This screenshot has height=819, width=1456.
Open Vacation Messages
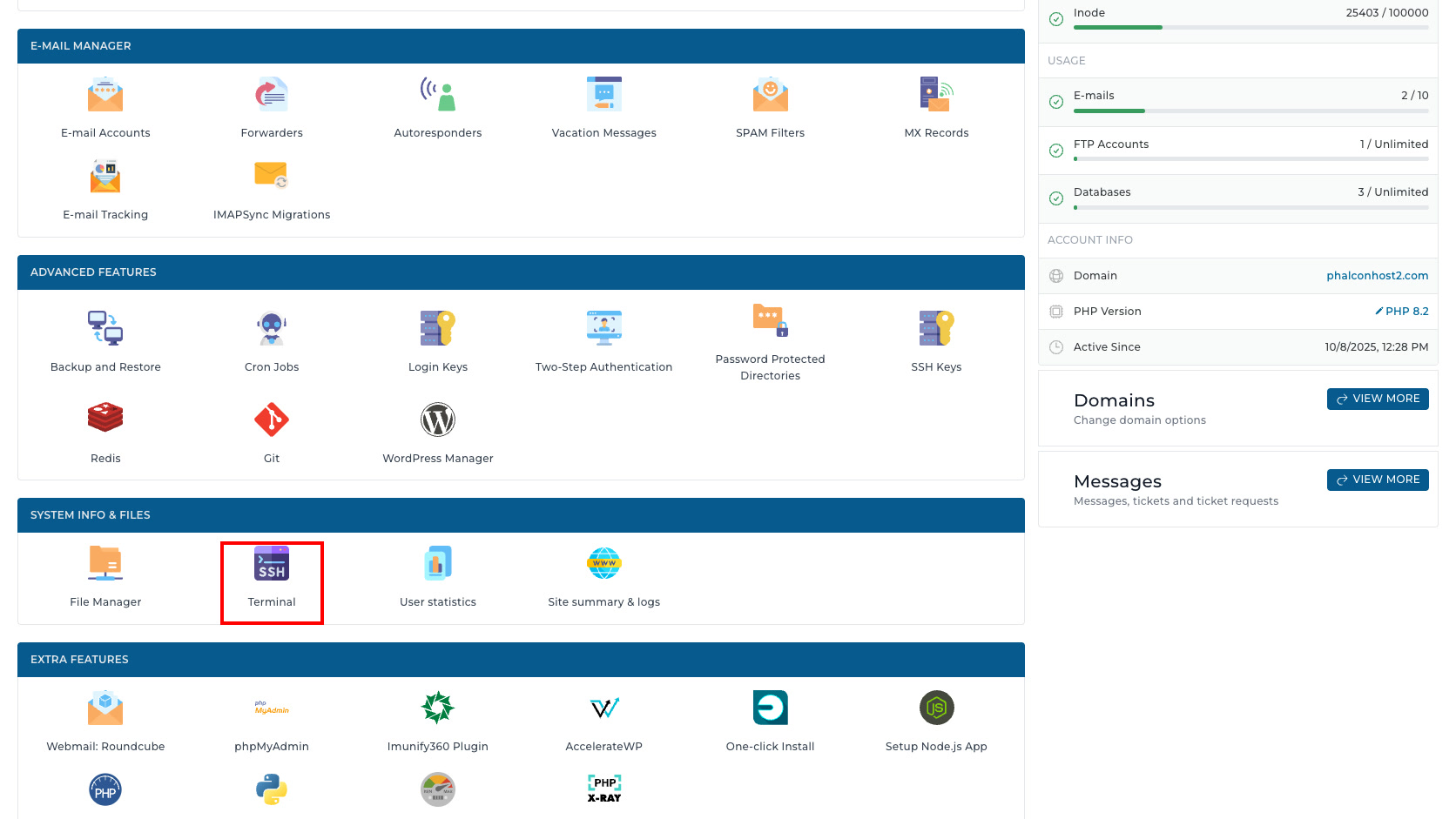click(604, 109)
